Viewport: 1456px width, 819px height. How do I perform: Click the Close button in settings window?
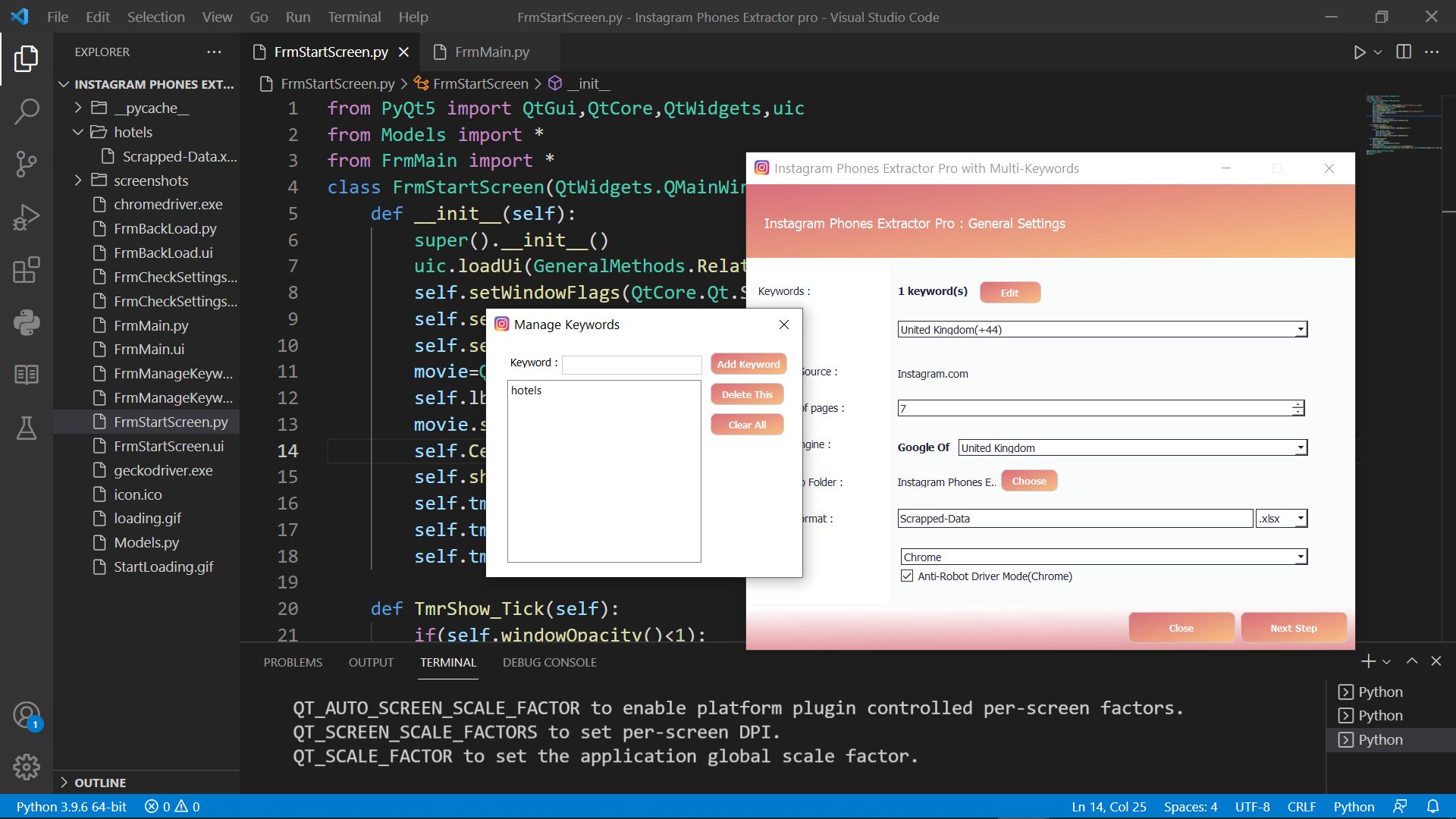click(1181, 628)
